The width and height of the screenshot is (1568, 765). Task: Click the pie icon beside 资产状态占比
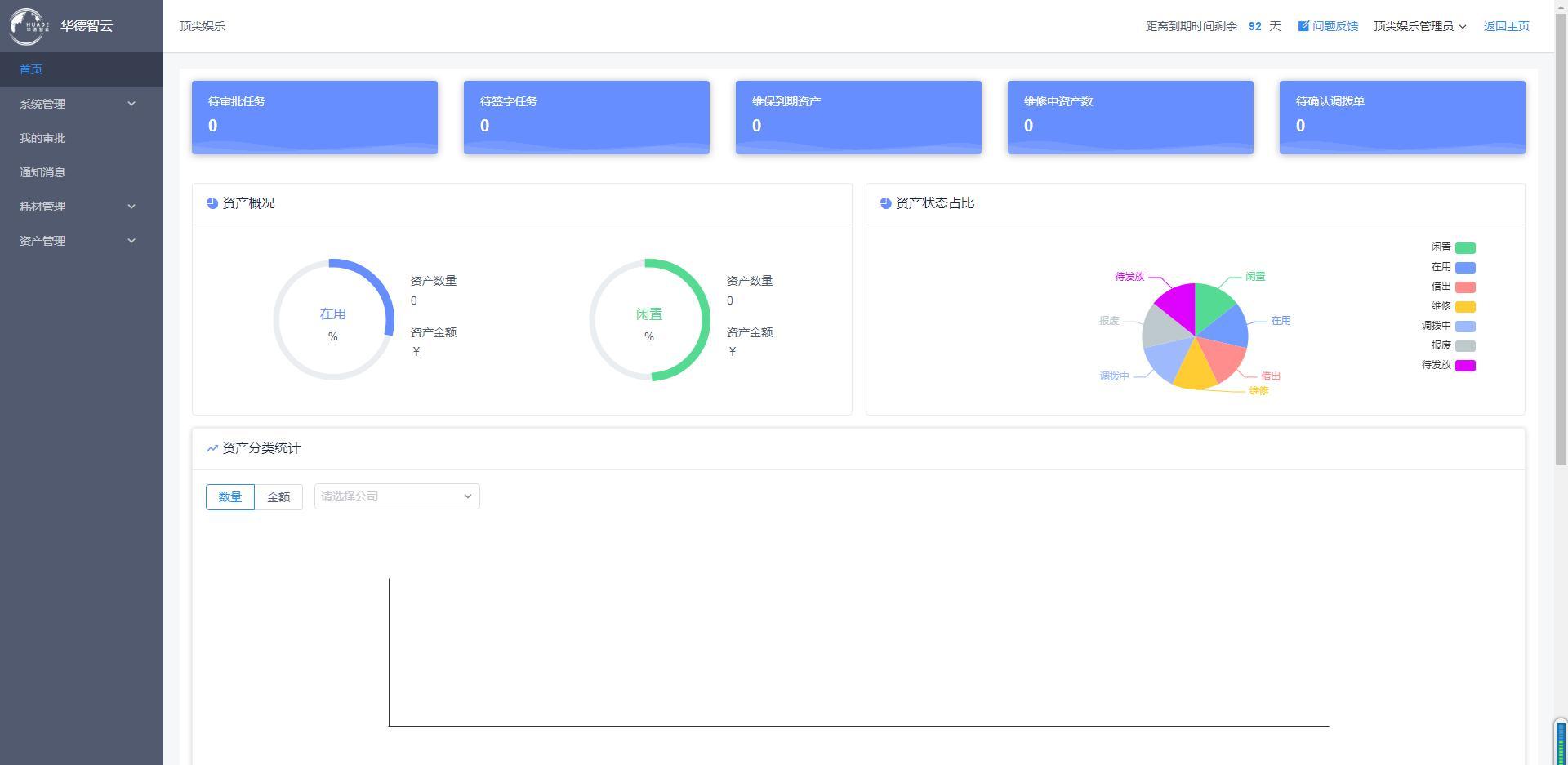[885, 203]
